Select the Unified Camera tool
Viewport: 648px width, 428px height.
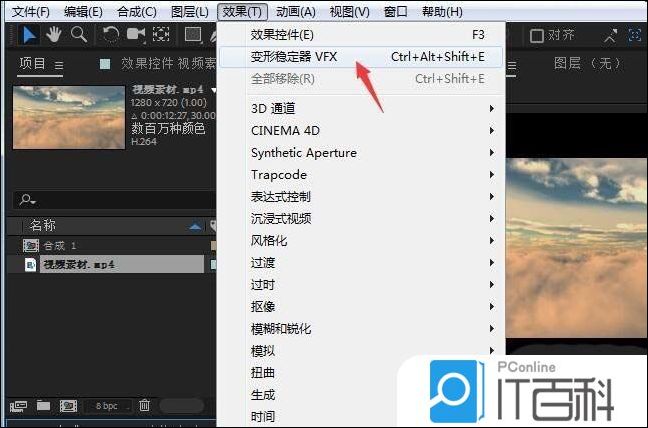[136, 35]
